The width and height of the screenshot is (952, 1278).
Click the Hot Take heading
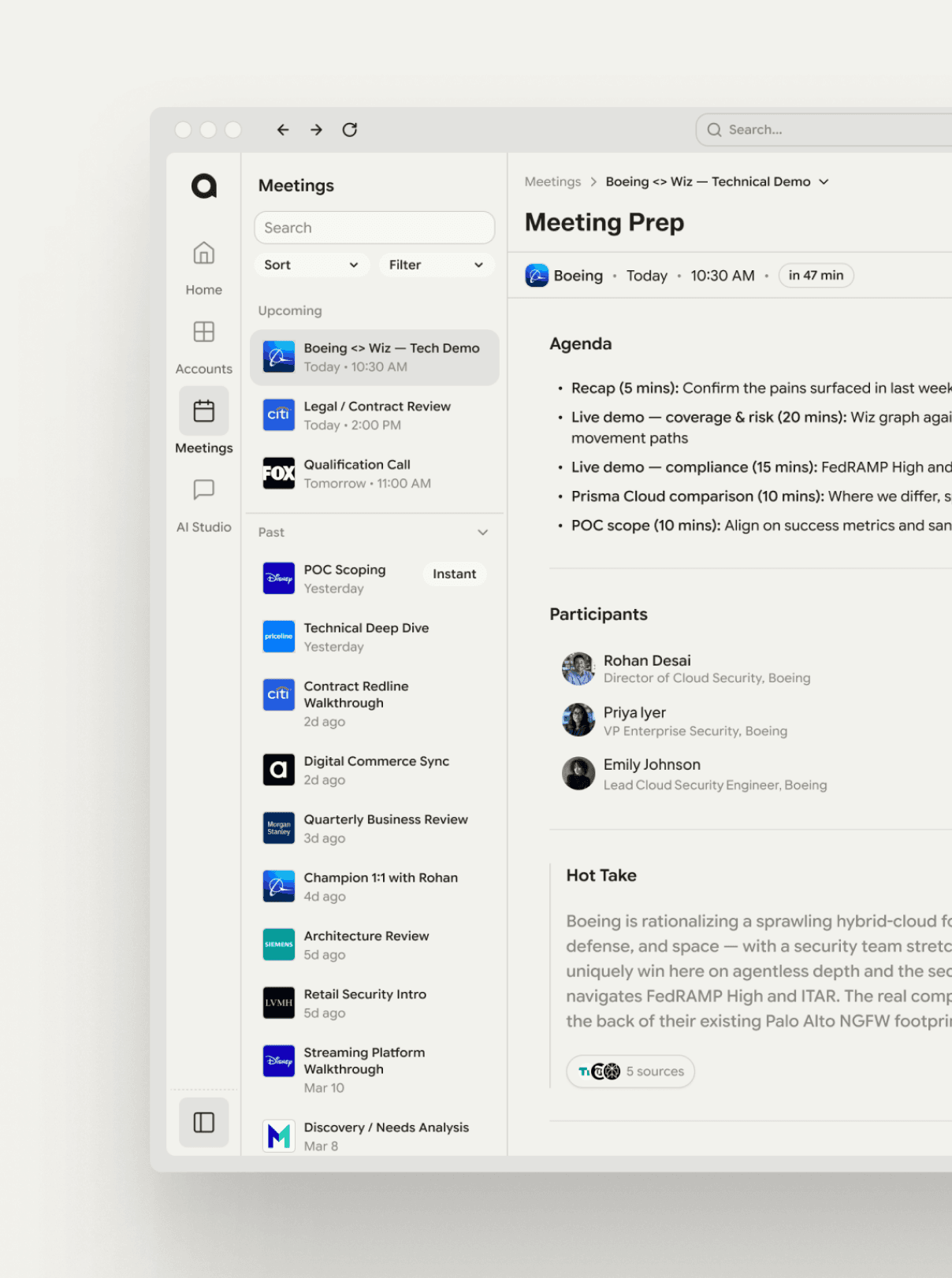601,875
